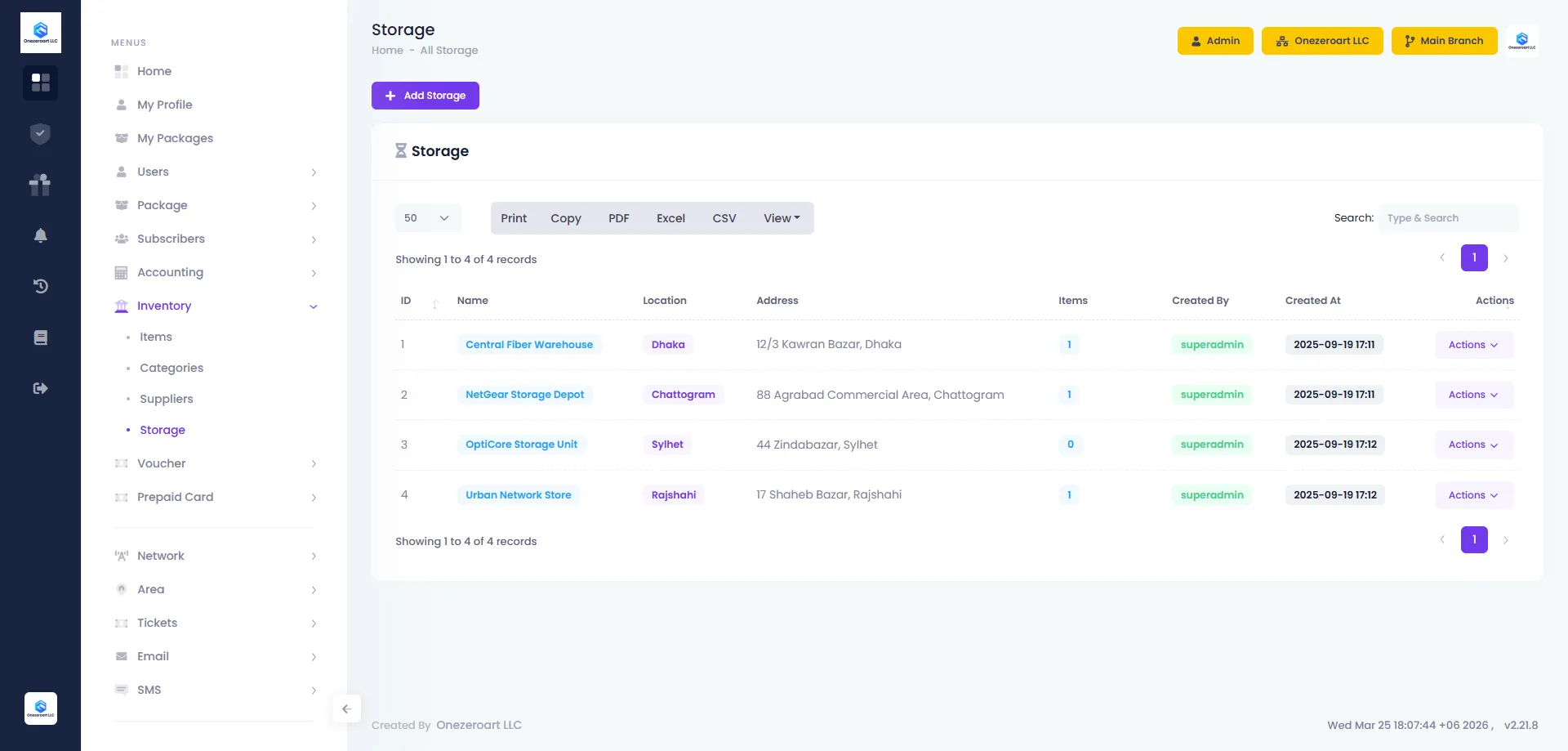1568x751 pixels.
Task: Collapse the Inventory menu section
Action: (x=313, y=306)
